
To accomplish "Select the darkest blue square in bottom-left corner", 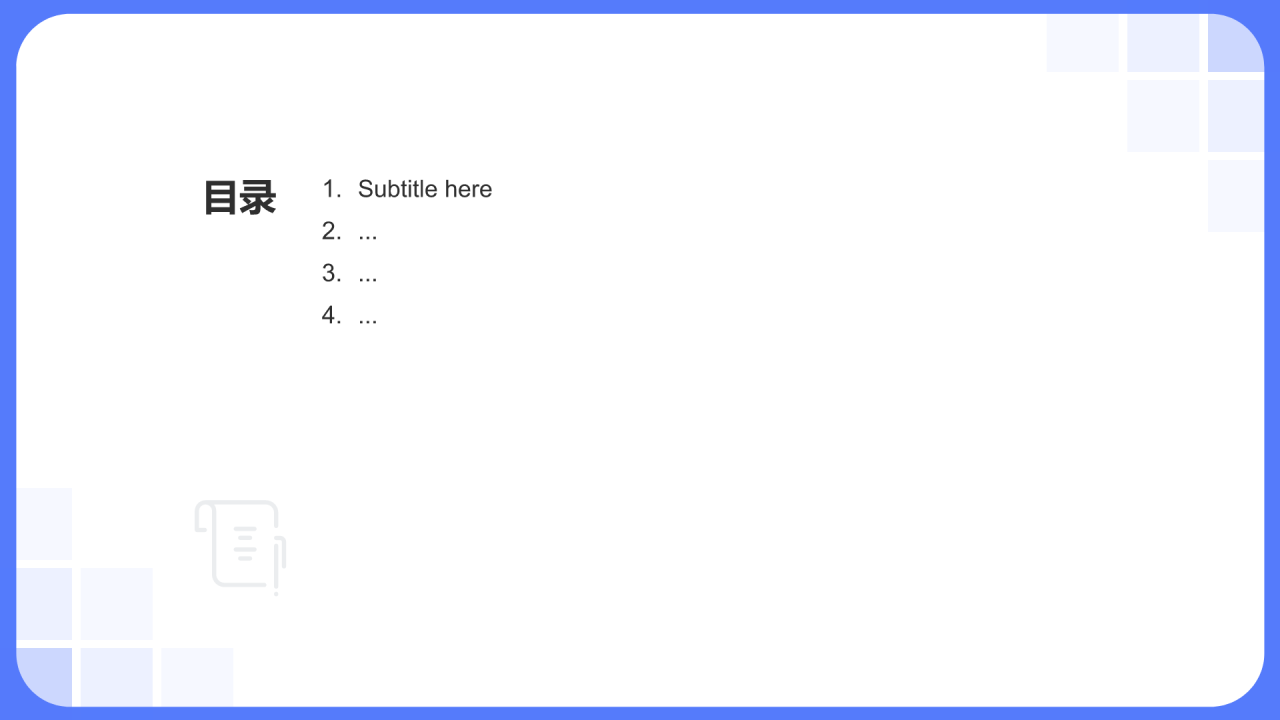I will (x=44, y=677).
